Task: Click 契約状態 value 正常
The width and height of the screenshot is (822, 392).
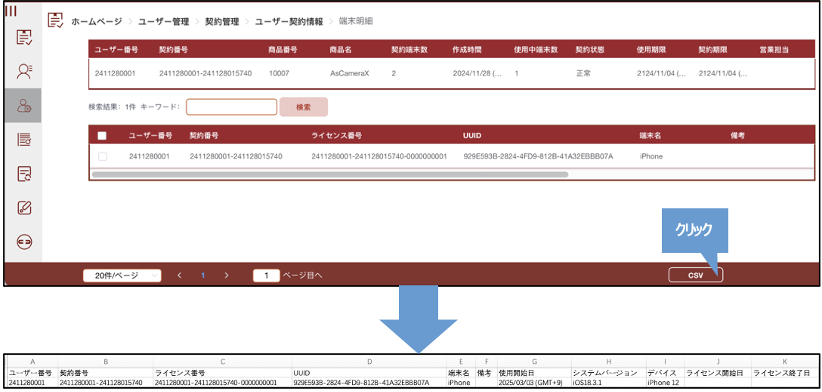Action: [583, 74]
